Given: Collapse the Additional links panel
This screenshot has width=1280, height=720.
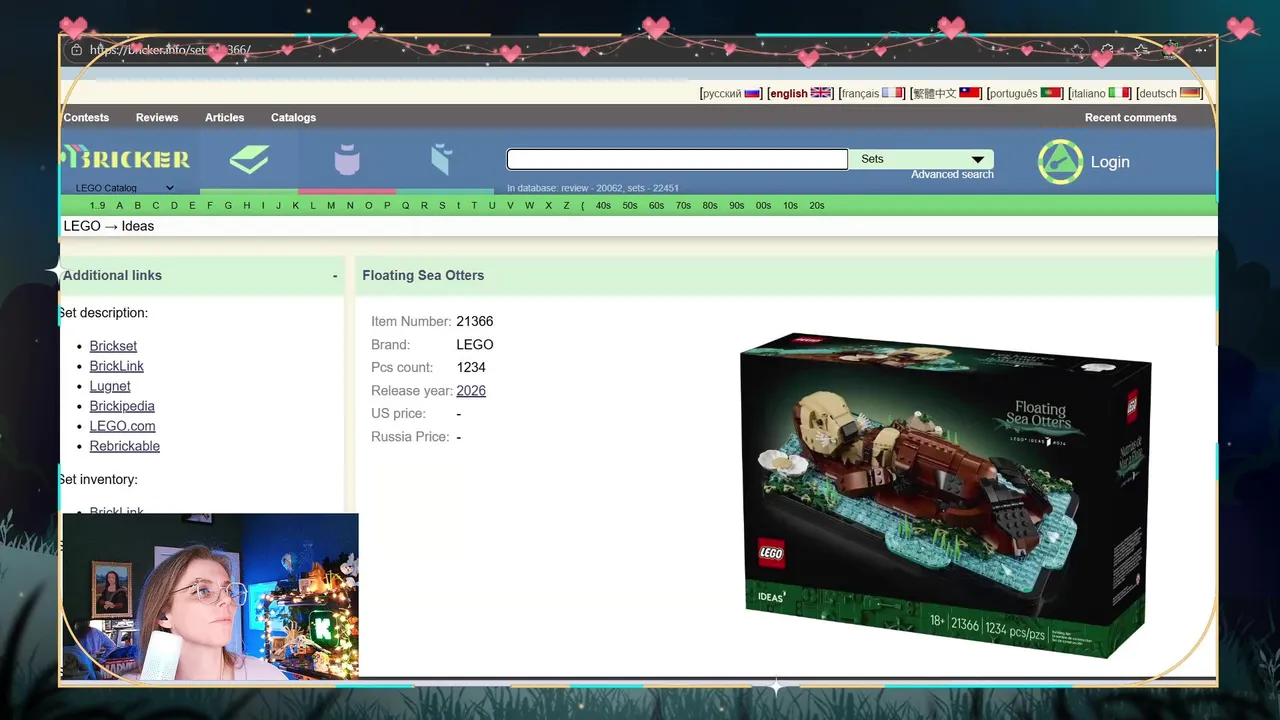Looking at the screenshot, I should click(x=335, y=276).
